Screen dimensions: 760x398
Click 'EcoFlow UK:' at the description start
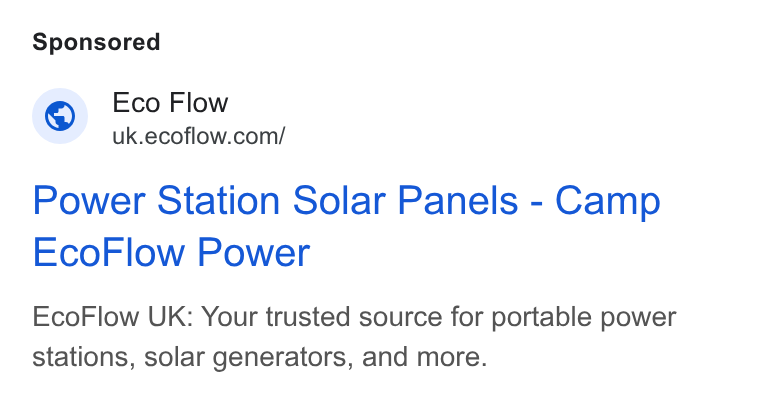[x=113, y=317]
